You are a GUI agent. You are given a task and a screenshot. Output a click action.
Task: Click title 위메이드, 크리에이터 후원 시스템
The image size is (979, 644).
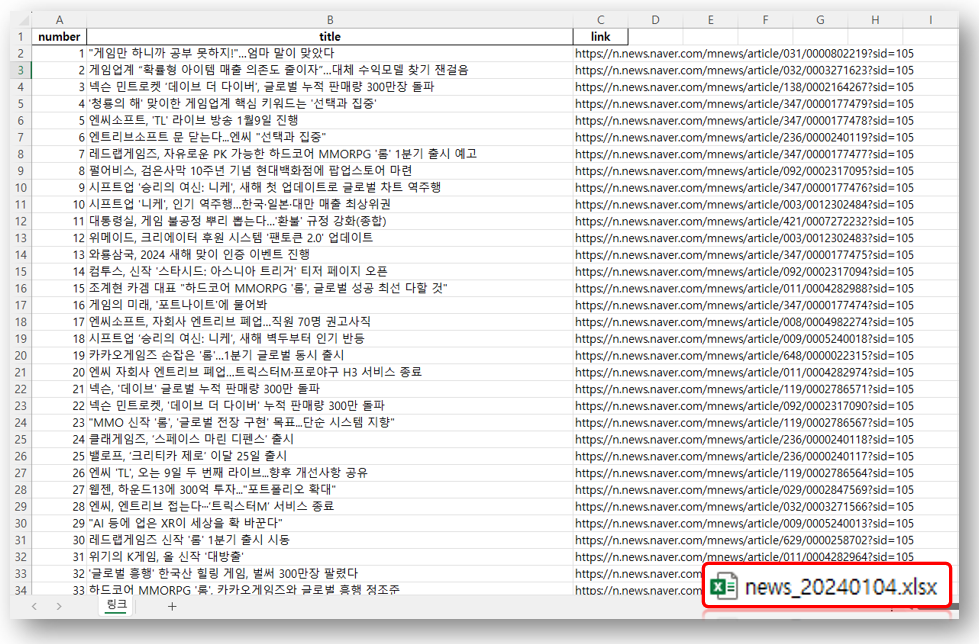tap(230, 238)
